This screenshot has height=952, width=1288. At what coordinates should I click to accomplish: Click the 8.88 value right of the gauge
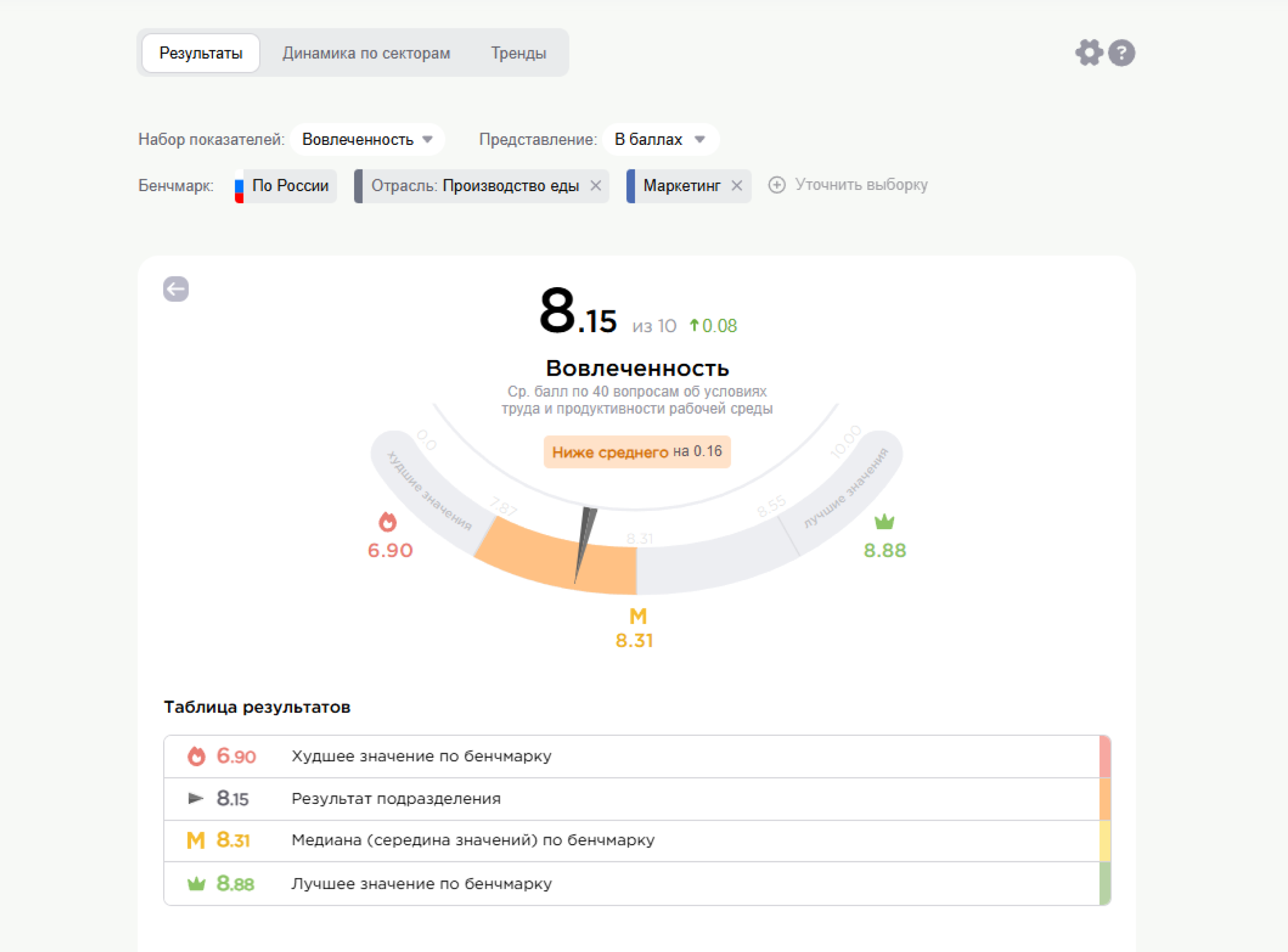[x=884, y=551]
